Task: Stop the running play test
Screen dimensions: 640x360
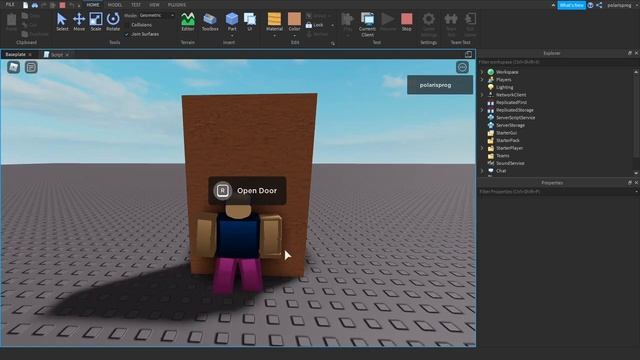Action: (x=407, y=22)
